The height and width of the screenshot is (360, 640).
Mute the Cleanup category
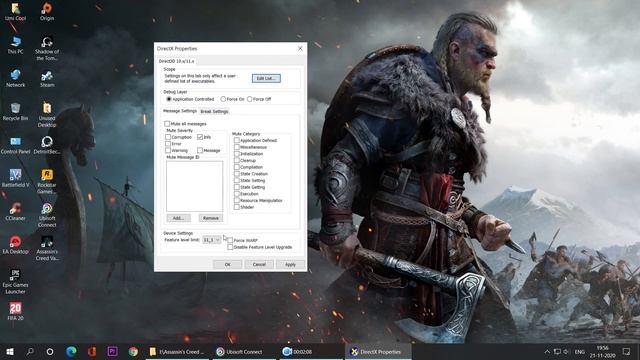237,160
